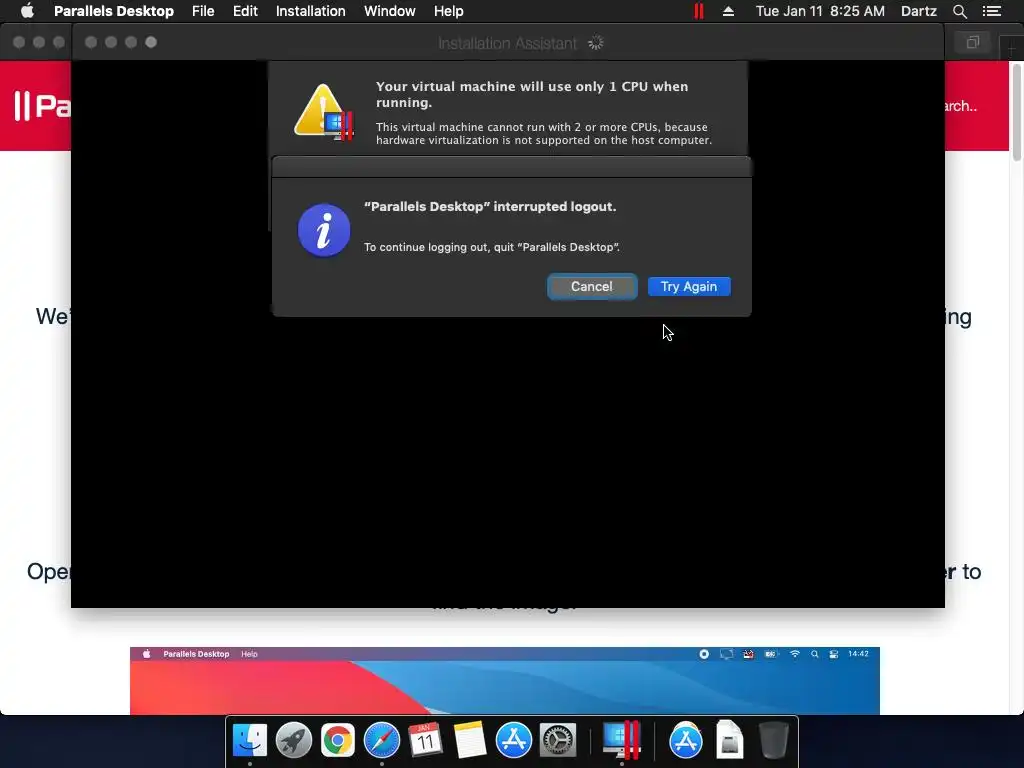Open the Help menu
The width and height of the screenshot is (1024, 768).
tap(449, 11)
